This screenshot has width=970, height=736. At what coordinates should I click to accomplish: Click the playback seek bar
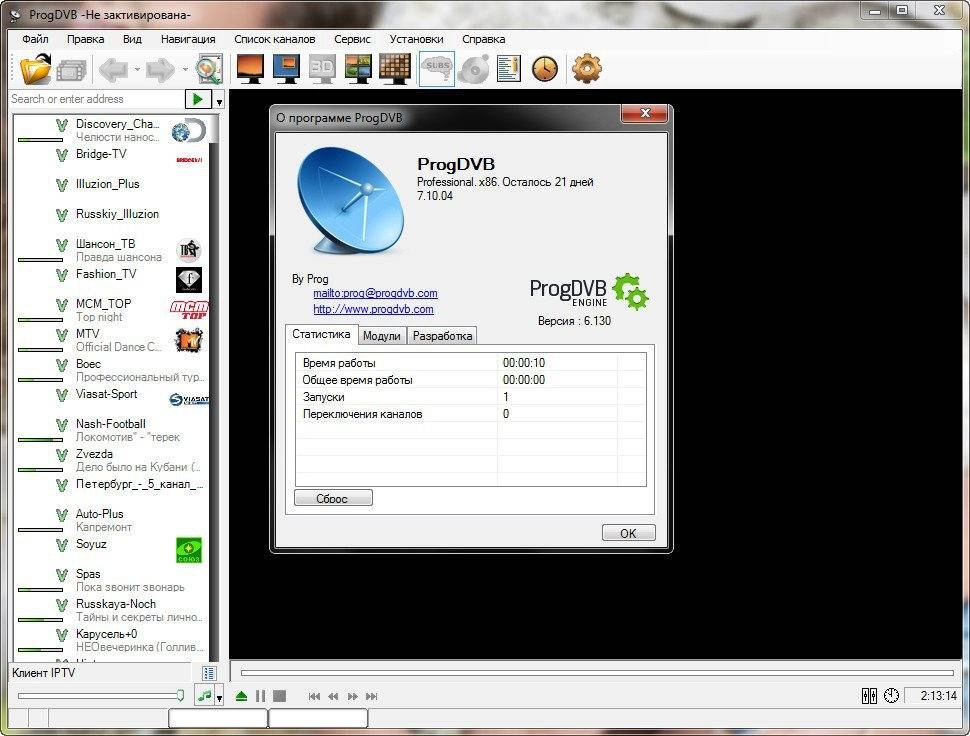click(597, 672)
